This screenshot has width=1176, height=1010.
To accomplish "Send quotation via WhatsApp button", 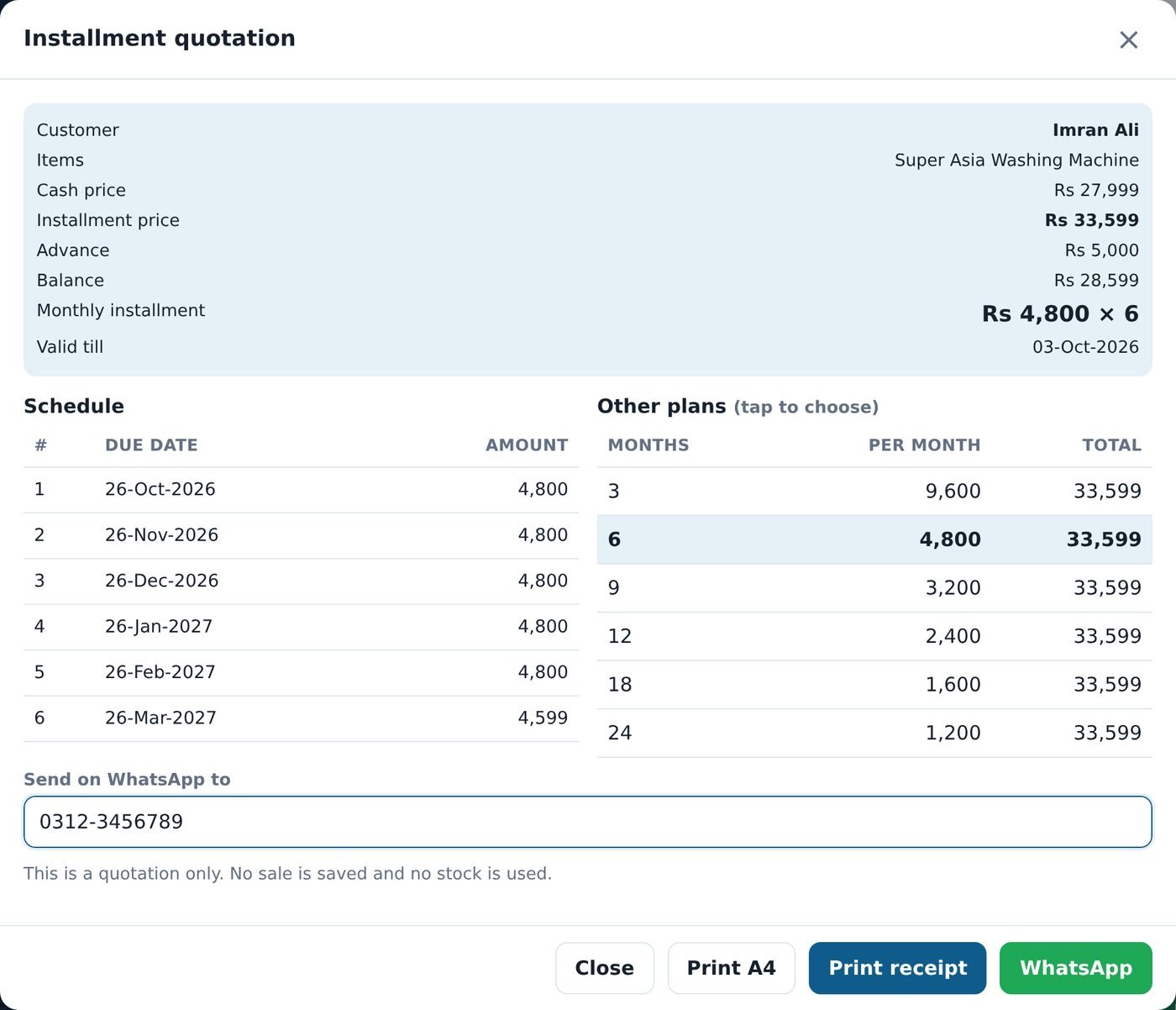I will [x=1076, y=968].
